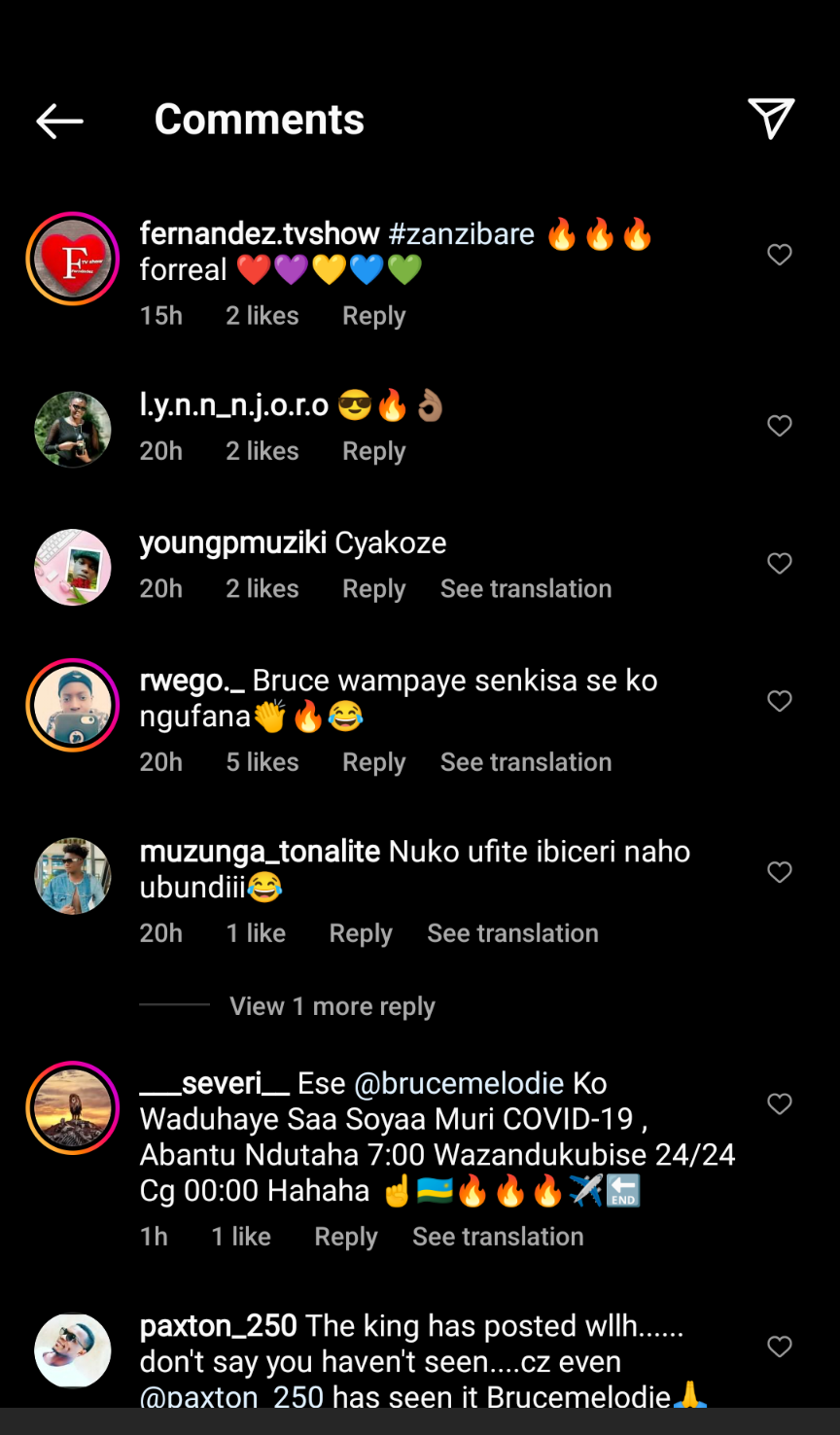Like youngpmuziki's Cyakoze comment
Viewport: 840px width, 1435px height.
pyautogui.click(x=780, y=564)
